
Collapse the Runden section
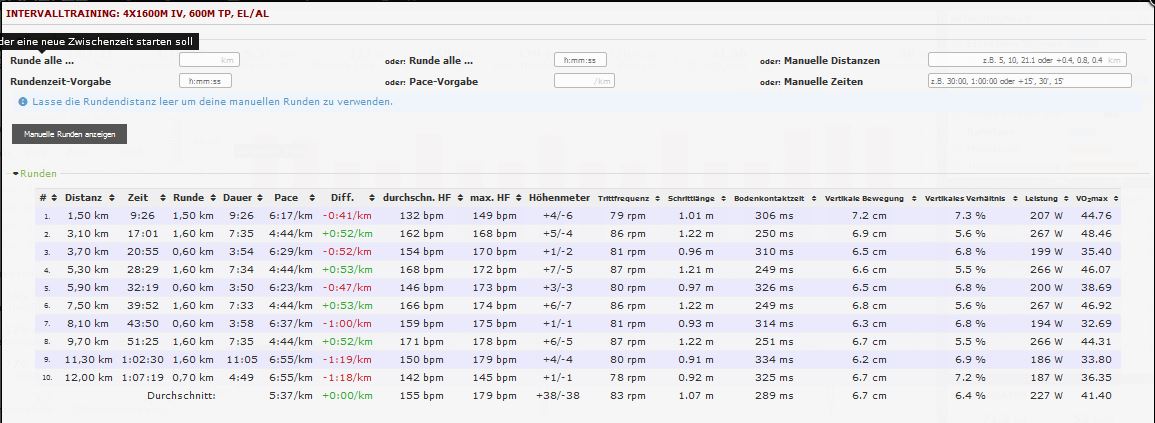34,173
